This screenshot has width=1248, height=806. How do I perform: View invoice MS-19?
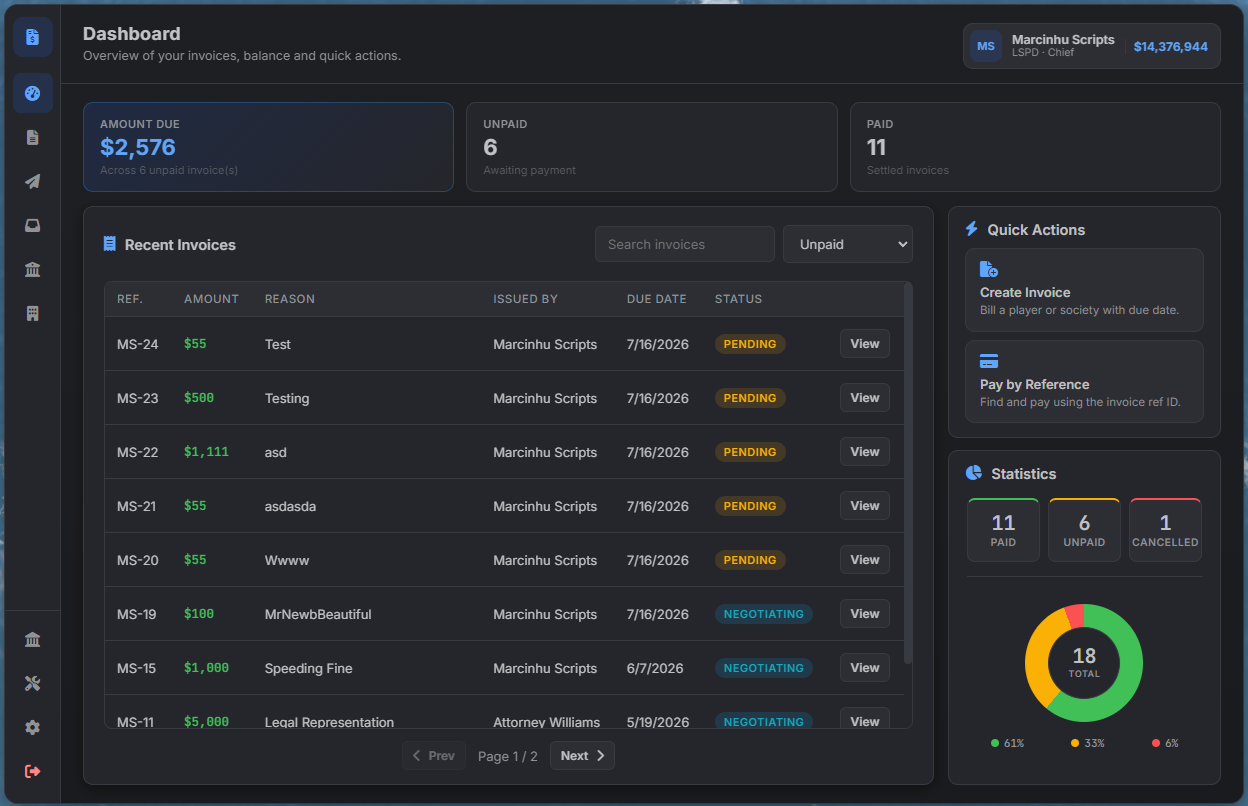pos(865,614)
